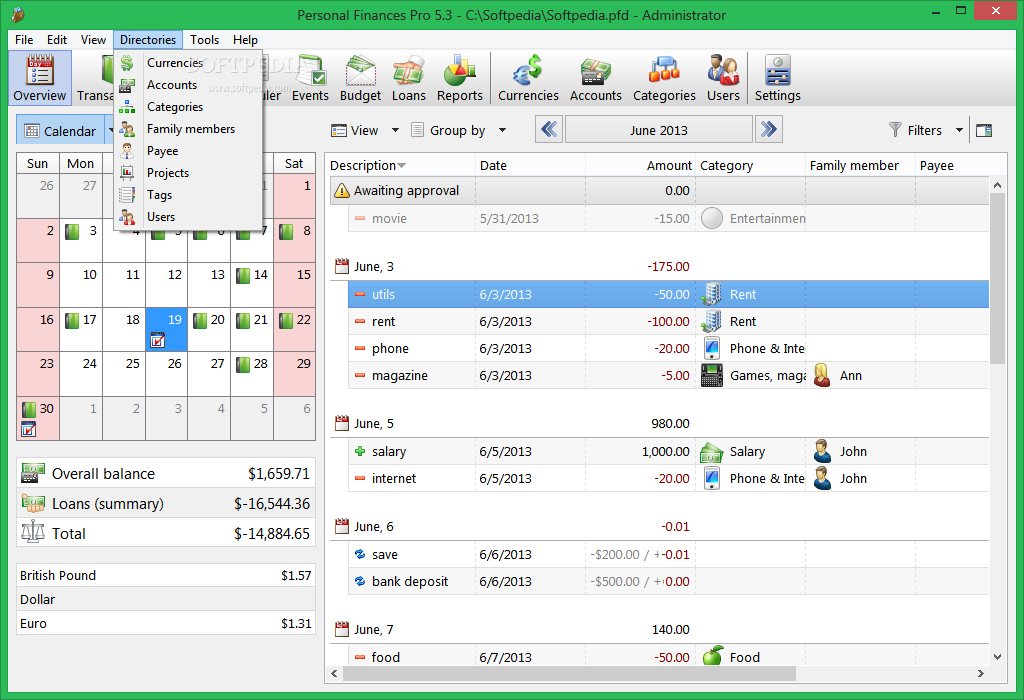
Task: Select the "bank deposit" transaction
Action: (x=668, y=582)
